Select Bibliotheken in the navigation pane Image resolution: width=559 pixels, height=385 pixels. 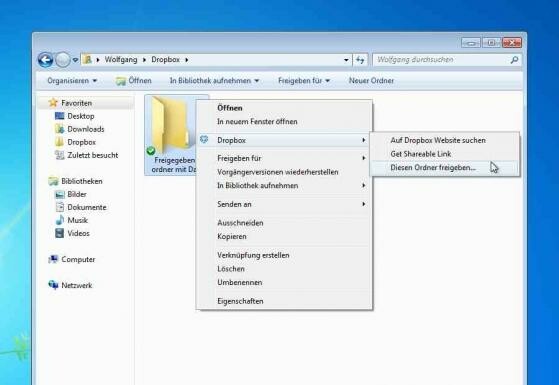[75, 181]
